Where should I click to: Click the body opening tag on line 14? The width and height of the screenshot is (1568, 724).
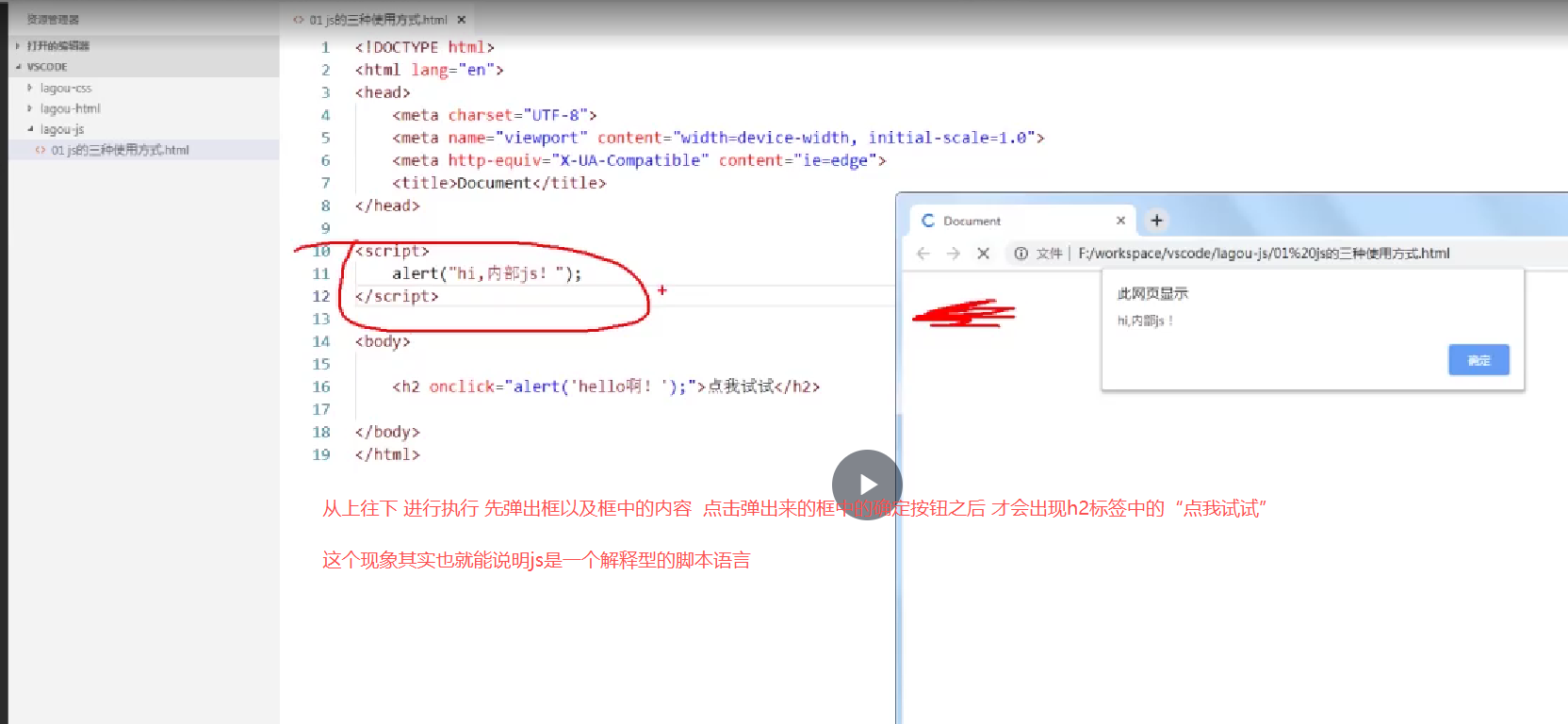pos(383,341)
